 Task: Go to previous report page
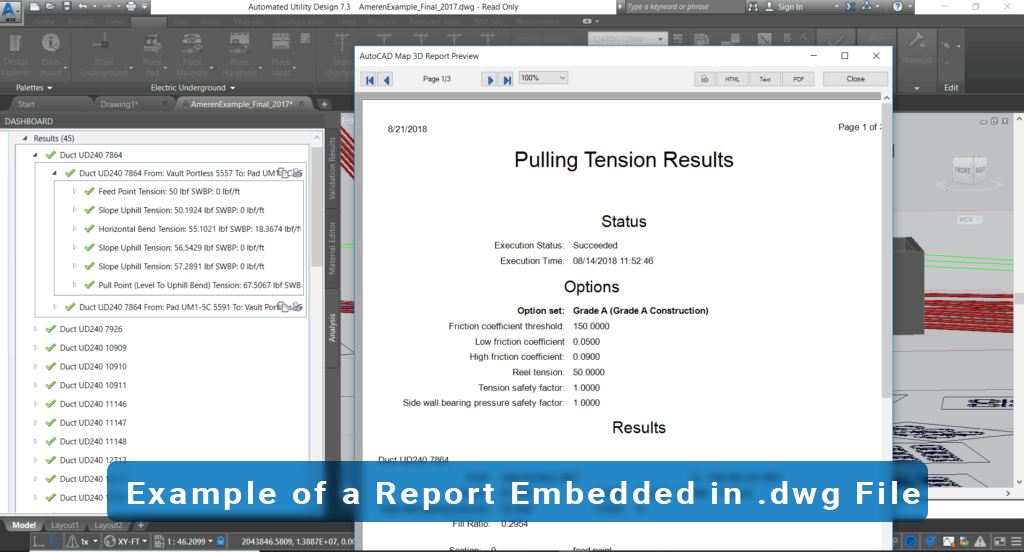pos(386,80)
